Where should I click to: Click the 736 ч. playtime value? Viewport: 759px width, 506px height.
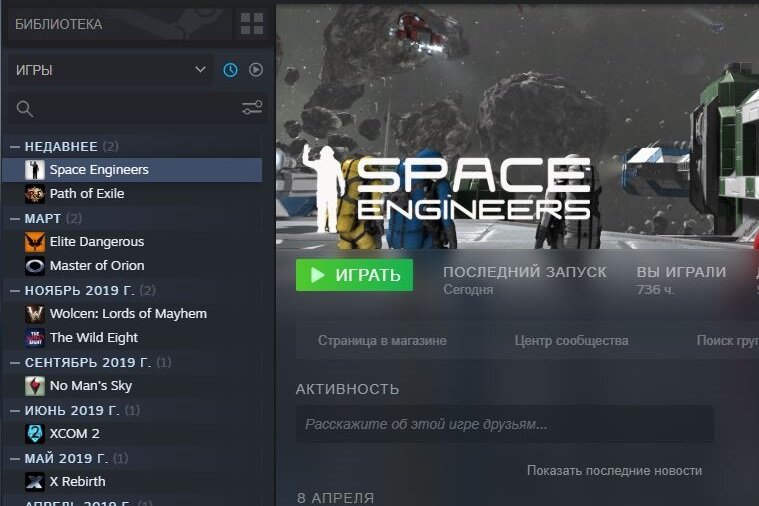(x=655, y=290)
